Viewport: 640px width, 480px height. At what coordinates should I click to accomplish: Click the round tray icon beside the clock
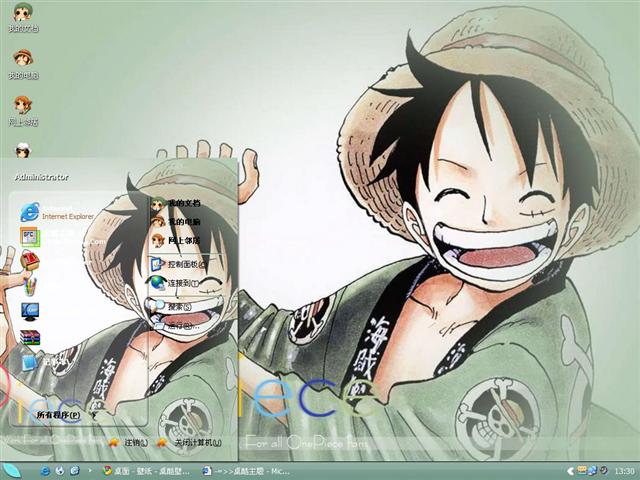tap(604, 471)
